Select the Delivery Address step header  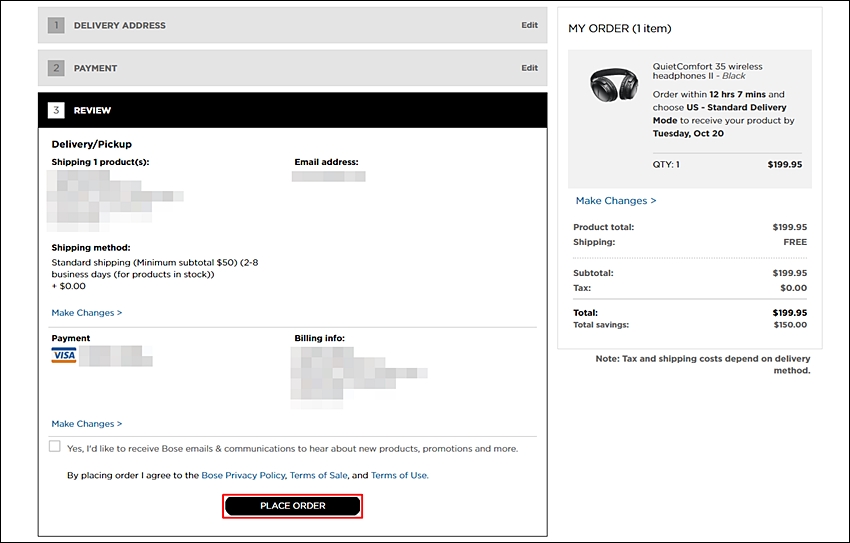(293, 25)
